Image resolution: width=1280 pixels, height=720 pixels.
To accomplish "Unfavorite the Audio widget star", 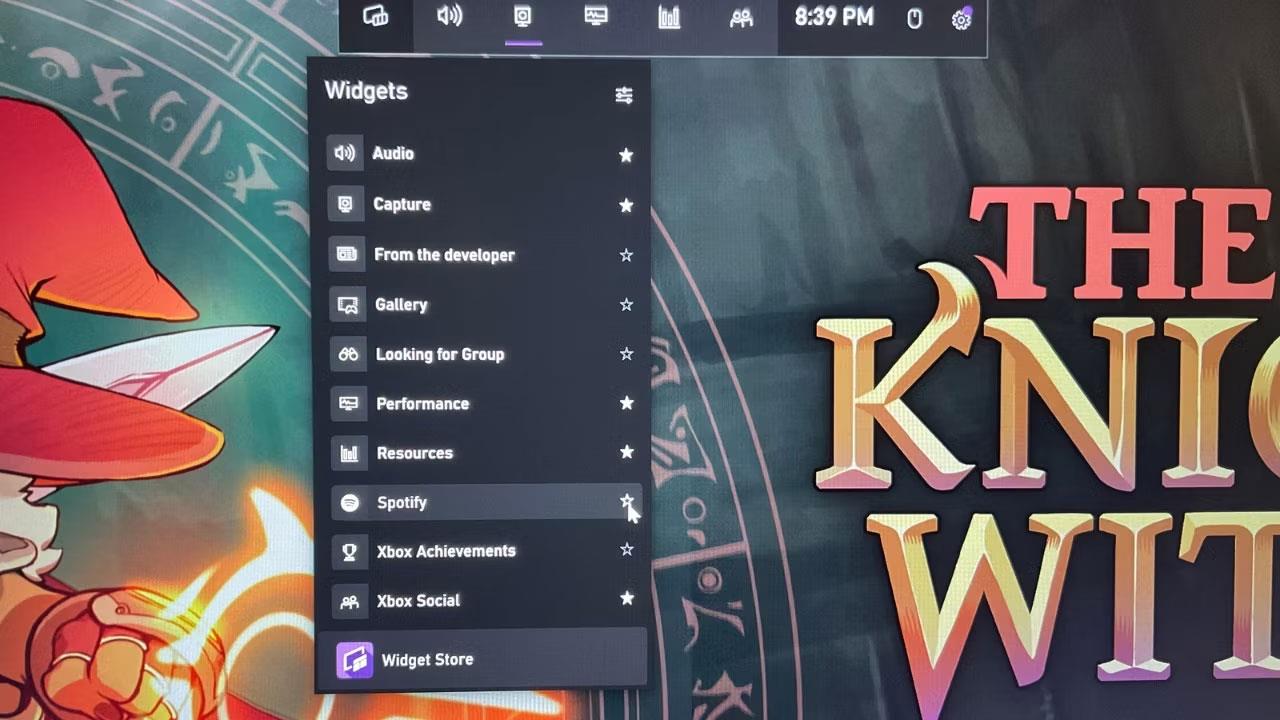I will pos(626,155).
